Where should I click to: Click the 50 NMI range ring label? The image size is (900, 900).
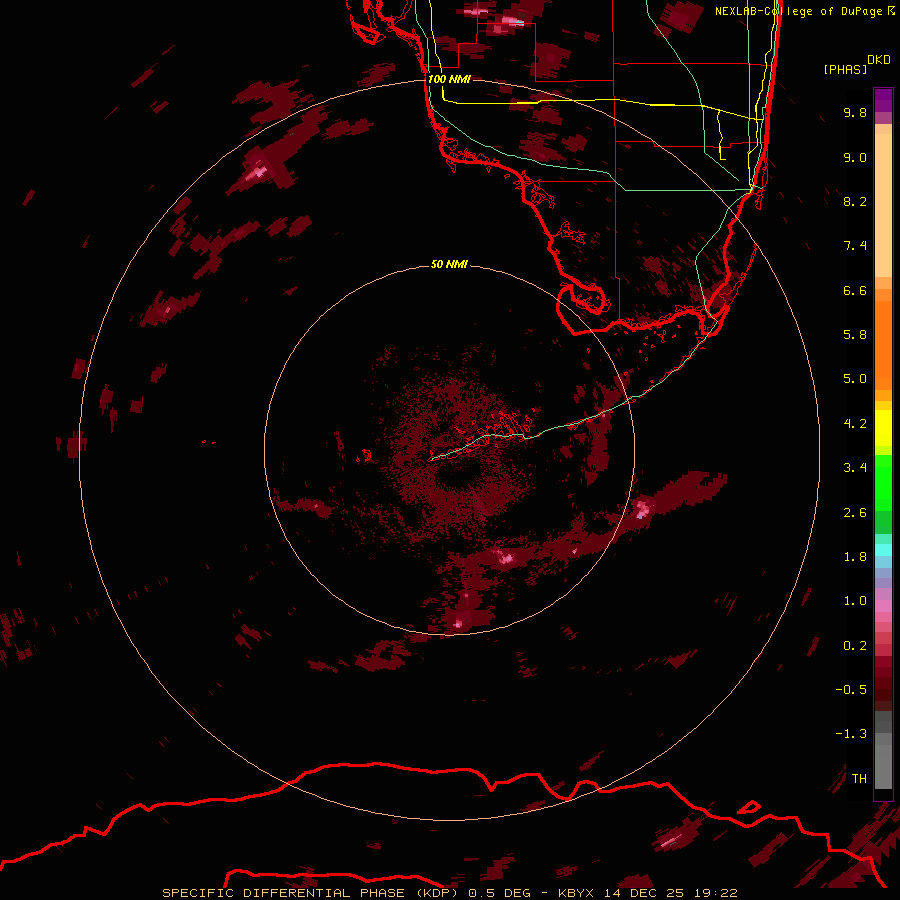point(449,265)
